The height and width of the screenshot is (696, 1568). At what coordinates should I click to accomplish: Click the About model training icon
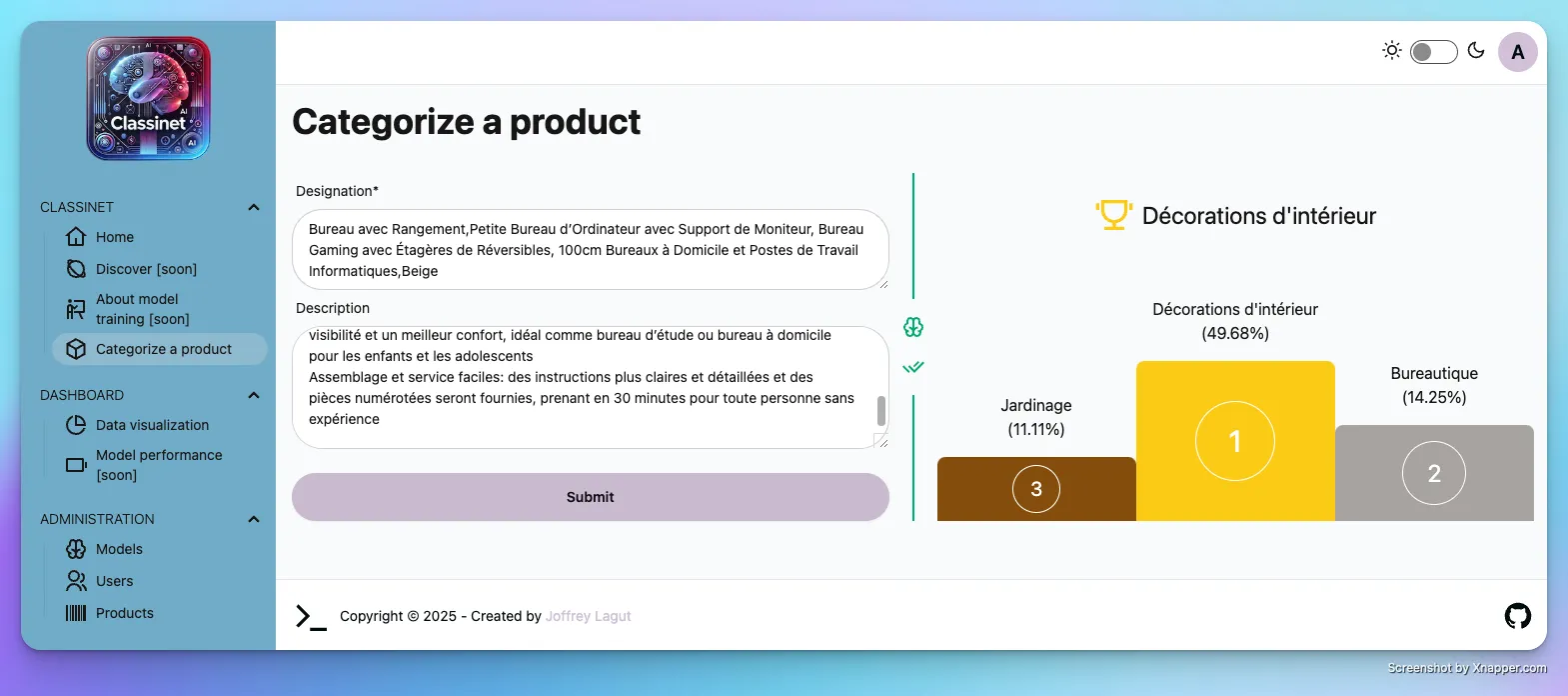pos(76,309)
